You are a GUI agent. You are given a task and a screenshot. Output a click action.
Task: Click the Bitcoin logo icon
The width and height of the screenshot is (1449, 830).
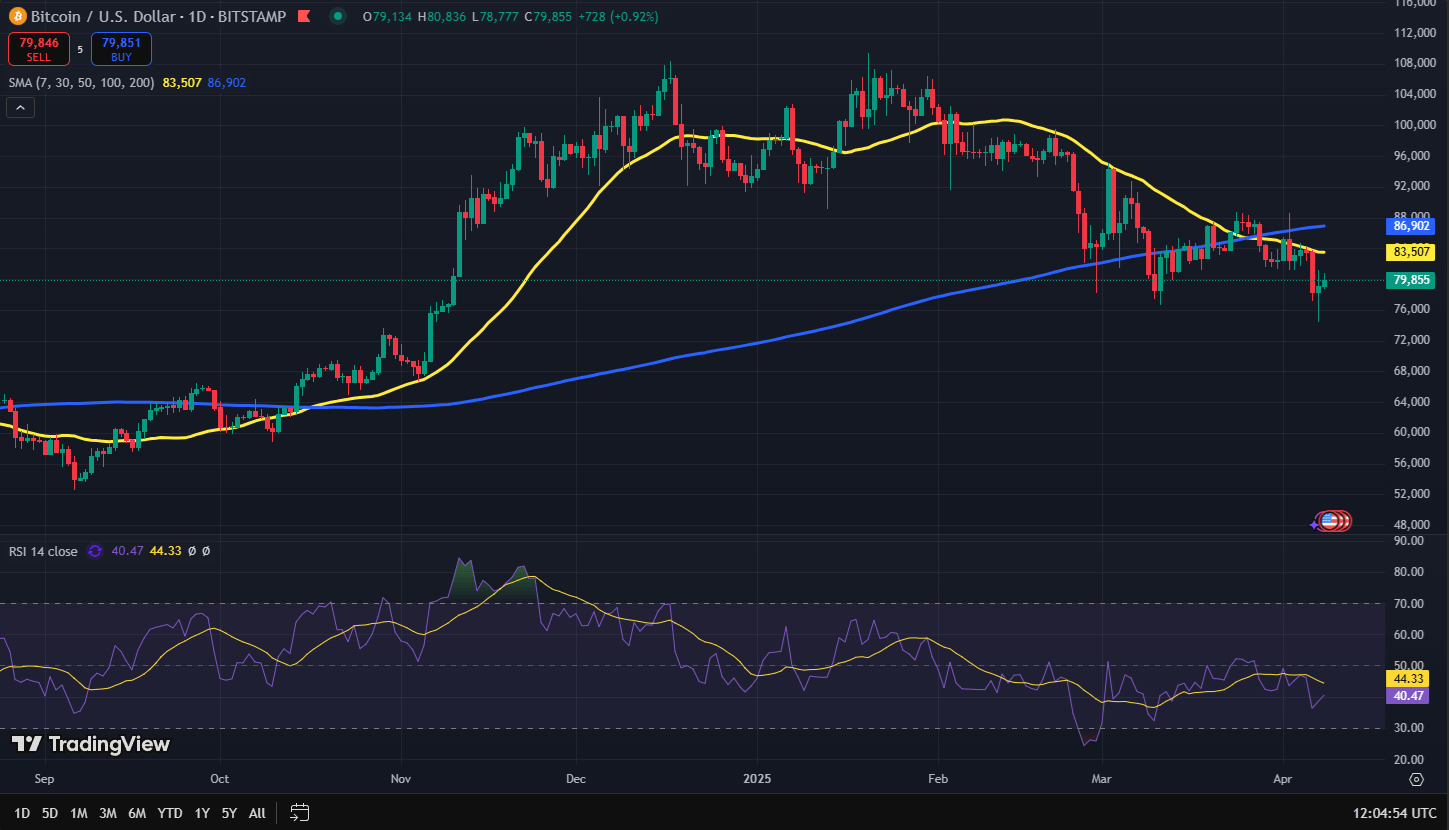click(17, 16)
